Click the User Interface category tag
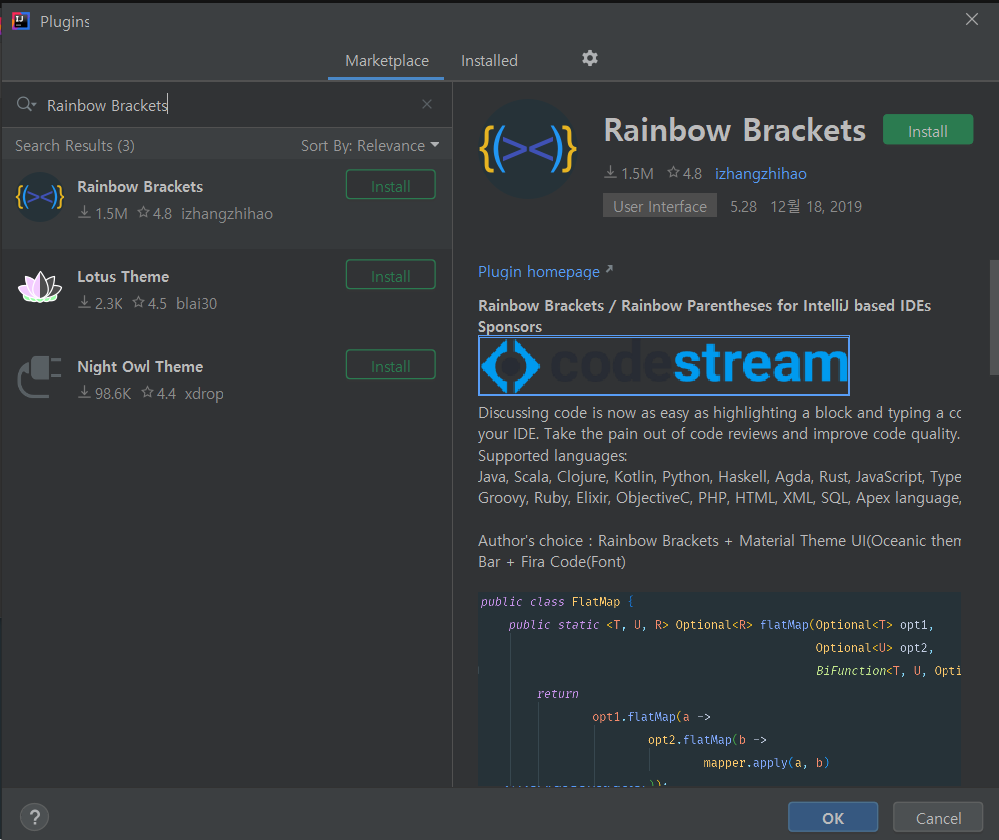Screen dimensions: 999x840 (x=660, y=206)
